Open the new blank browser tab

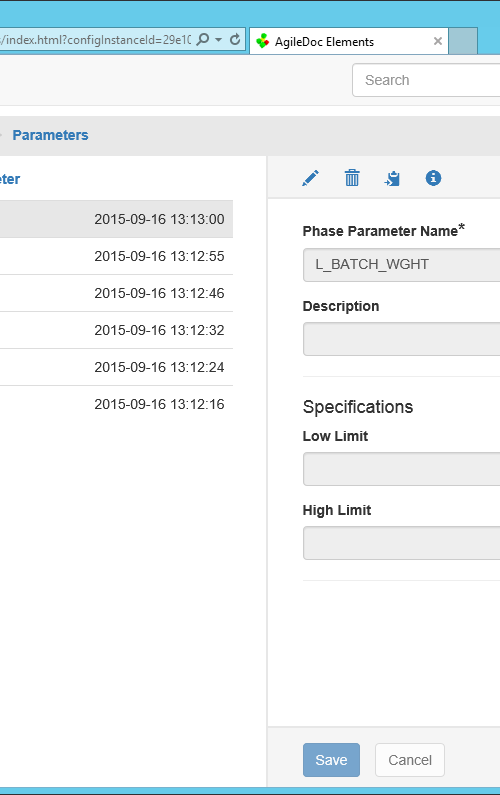pos(463,41)
